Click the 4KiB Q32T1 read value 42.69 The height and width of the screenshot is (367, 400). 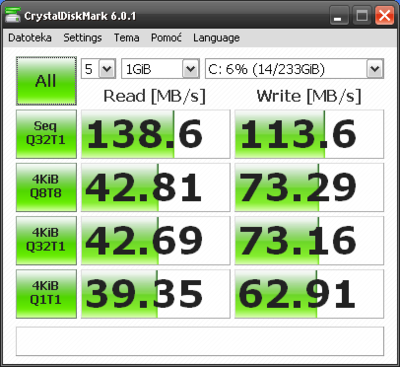[x=156, y=241]
